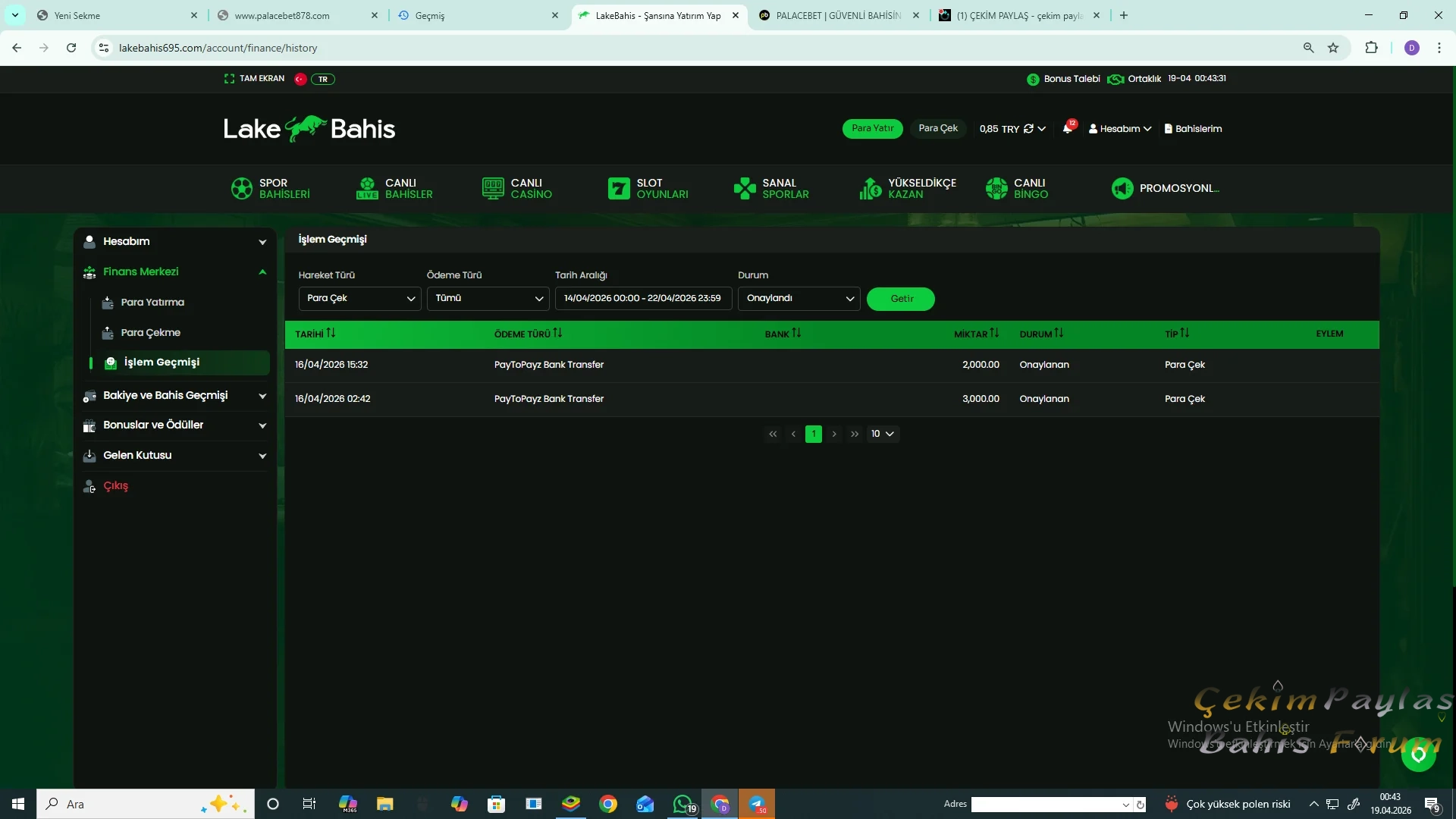
Task: Open a new browser tab
Action: [1124, 15]
